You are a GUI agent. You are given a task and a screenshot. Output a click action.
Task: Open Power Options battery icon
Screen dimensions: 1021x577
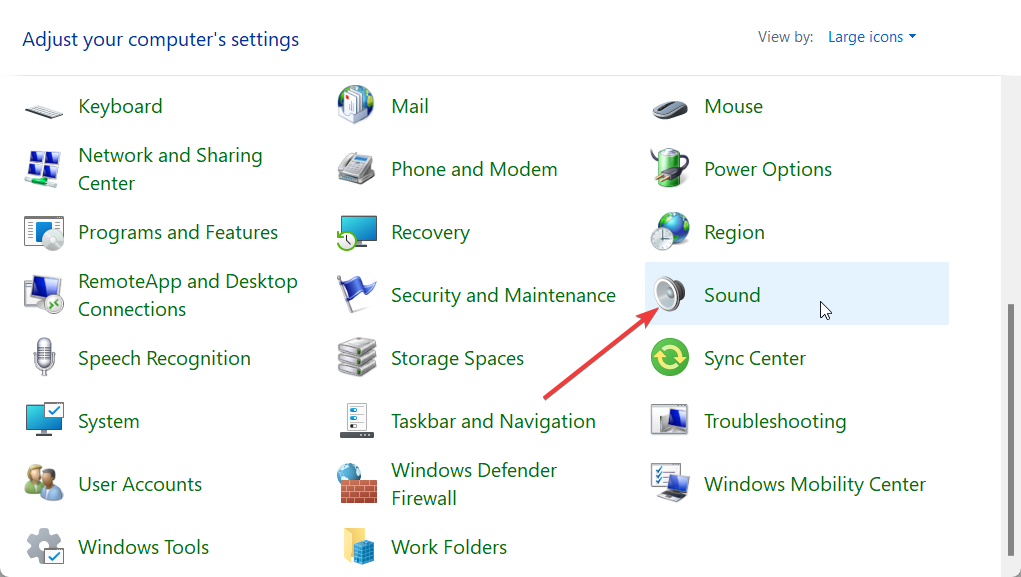(670, 168)
